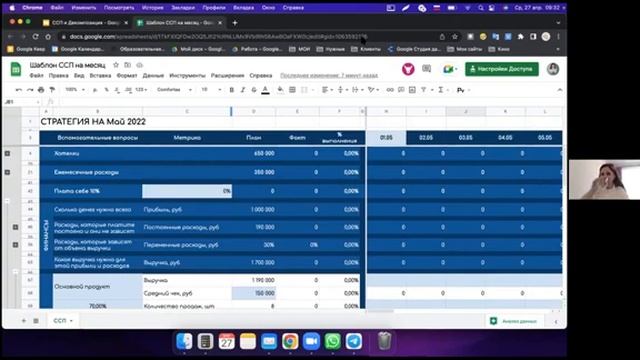Screen dimensions: 640x360
Task: Expand group beside Постоянные расходы row
Action: pyautogui.click(x=16, y=227)
